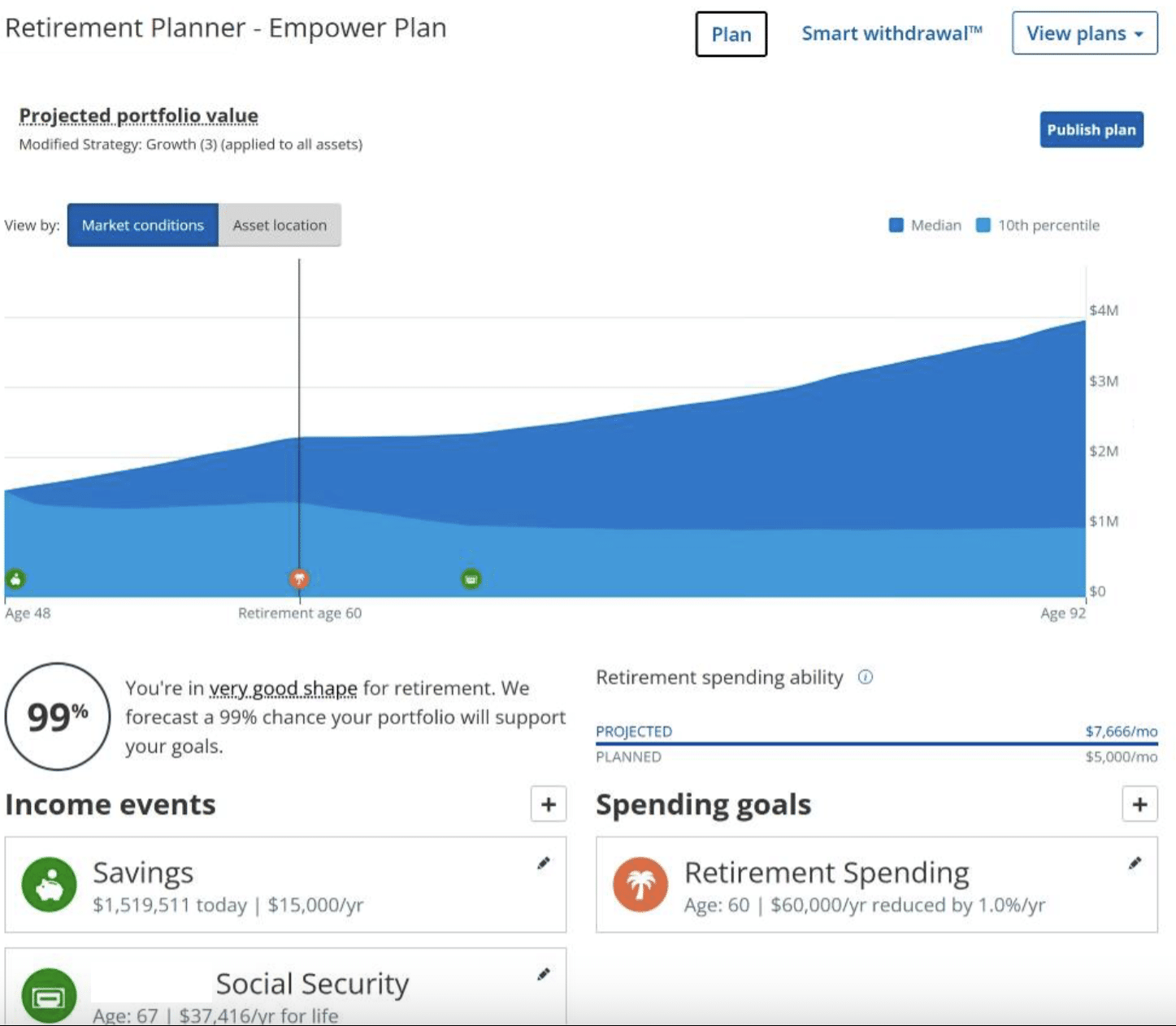
Task: Open info icon beside Retirement spending ability
Action: click(x=866, y=678)
